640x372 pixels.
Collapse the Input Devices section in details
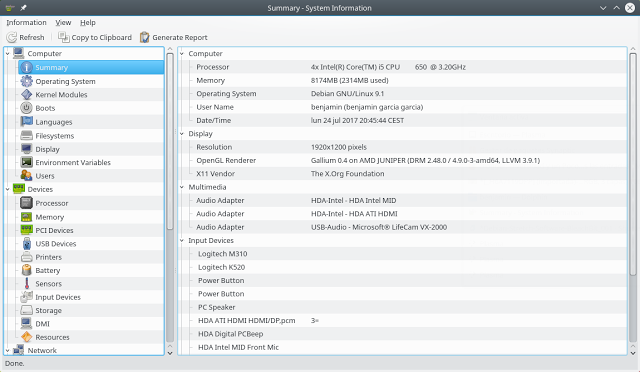pos(182,241)
